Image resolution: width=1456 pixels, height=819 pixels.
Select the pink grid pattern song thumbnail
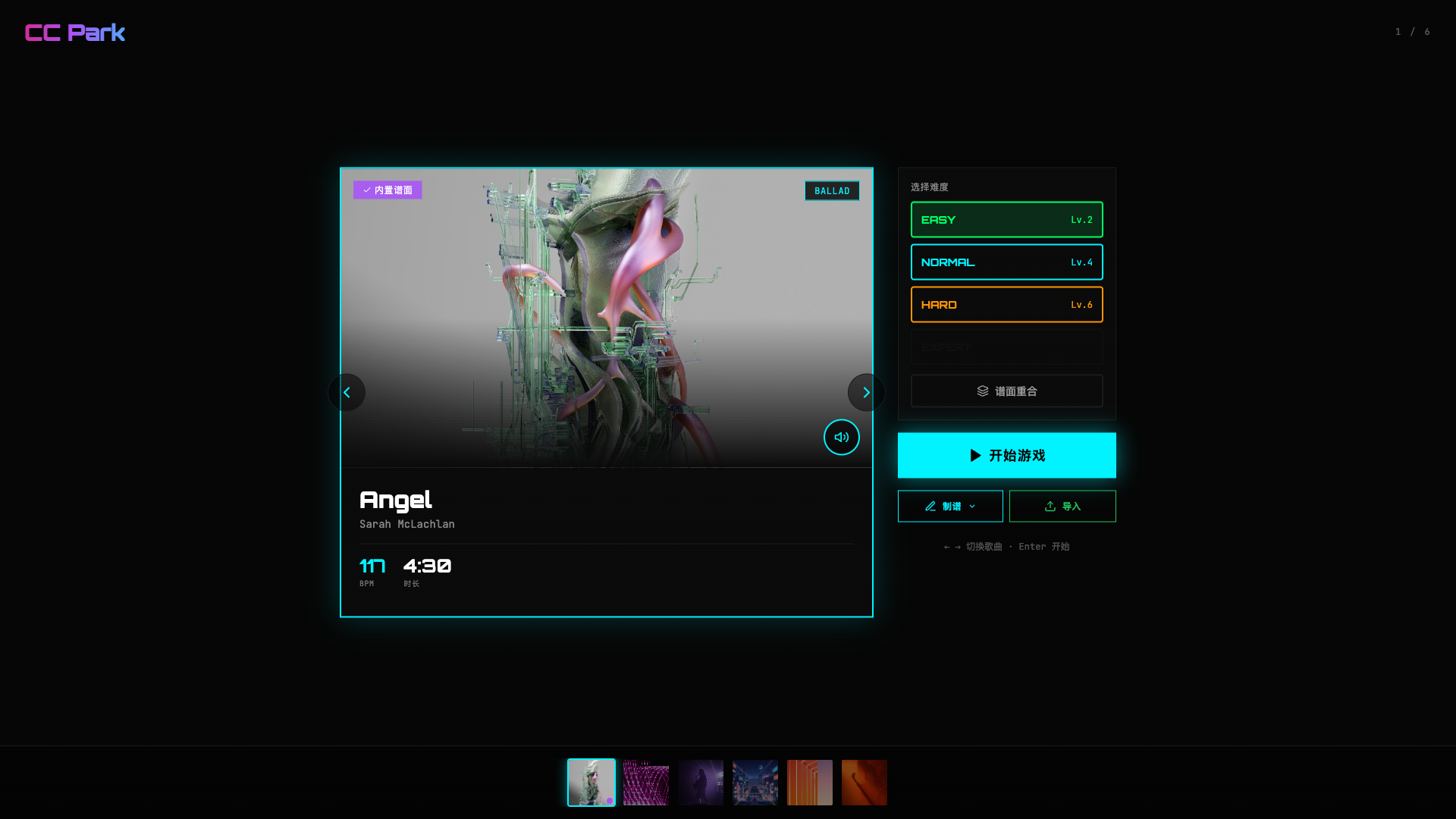[x=646, y=783]
